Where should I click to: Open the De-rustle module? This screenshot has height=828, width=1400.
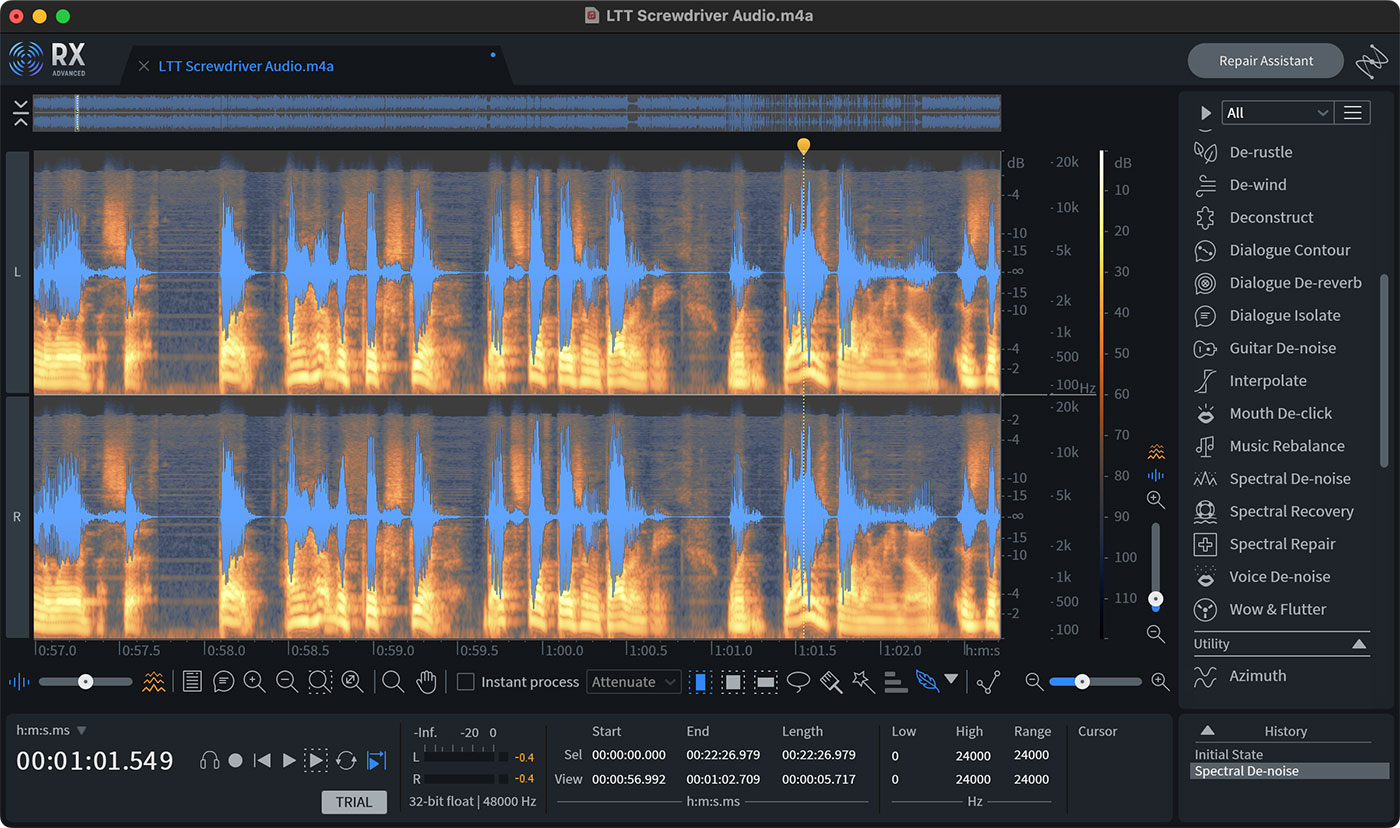(1260, 152)
